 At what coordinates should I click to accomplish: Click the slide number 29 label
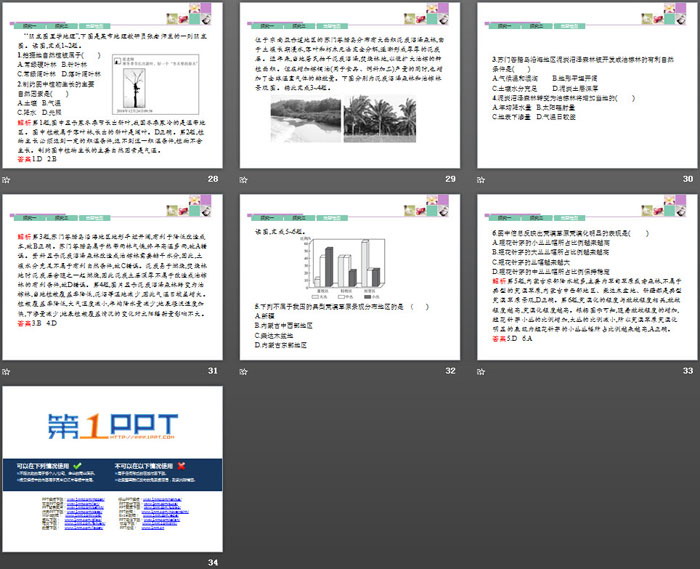click(x=450, y=180)
